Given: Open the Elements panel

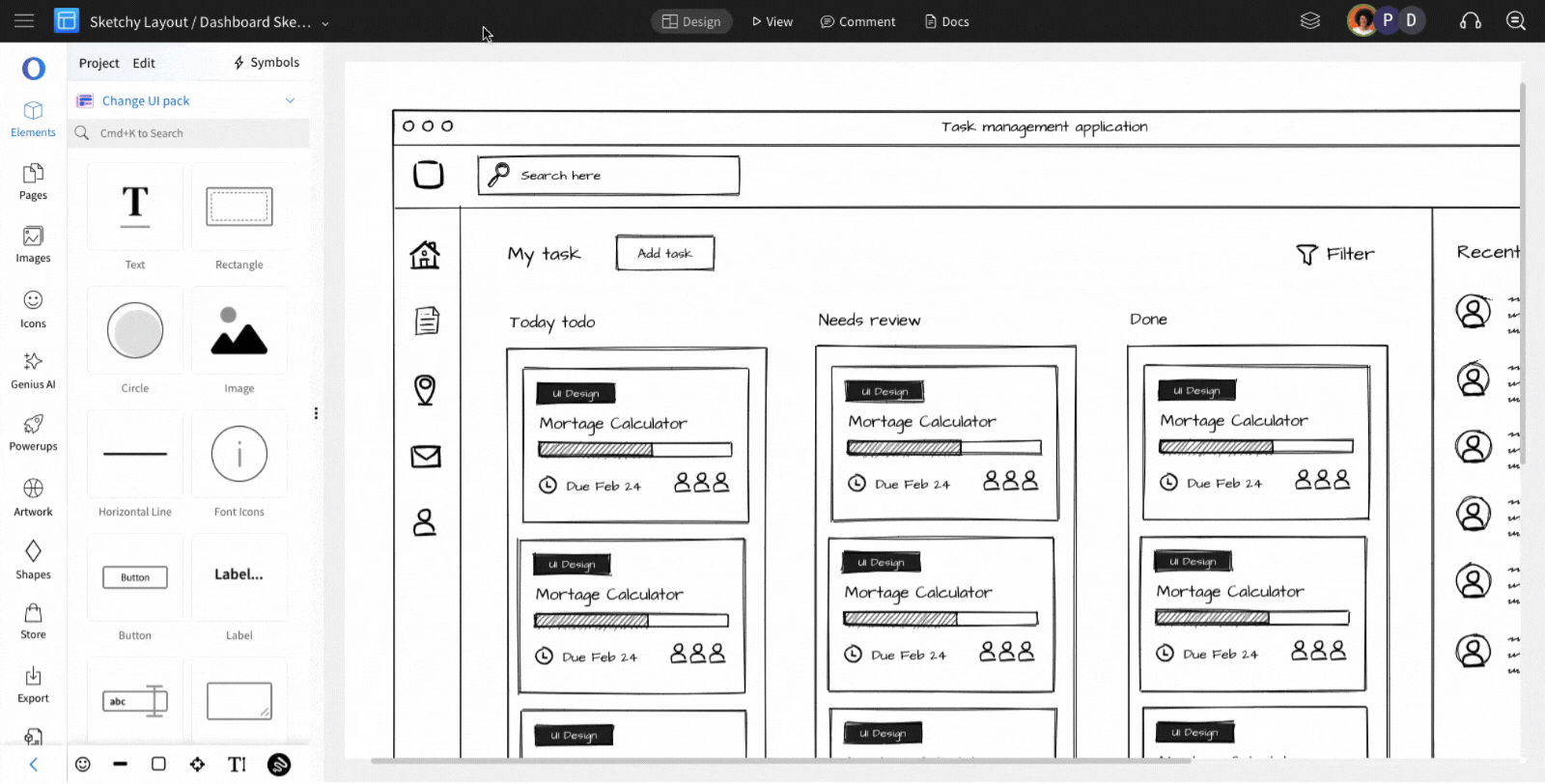Looking at the screenshot, I should point(33,119).
